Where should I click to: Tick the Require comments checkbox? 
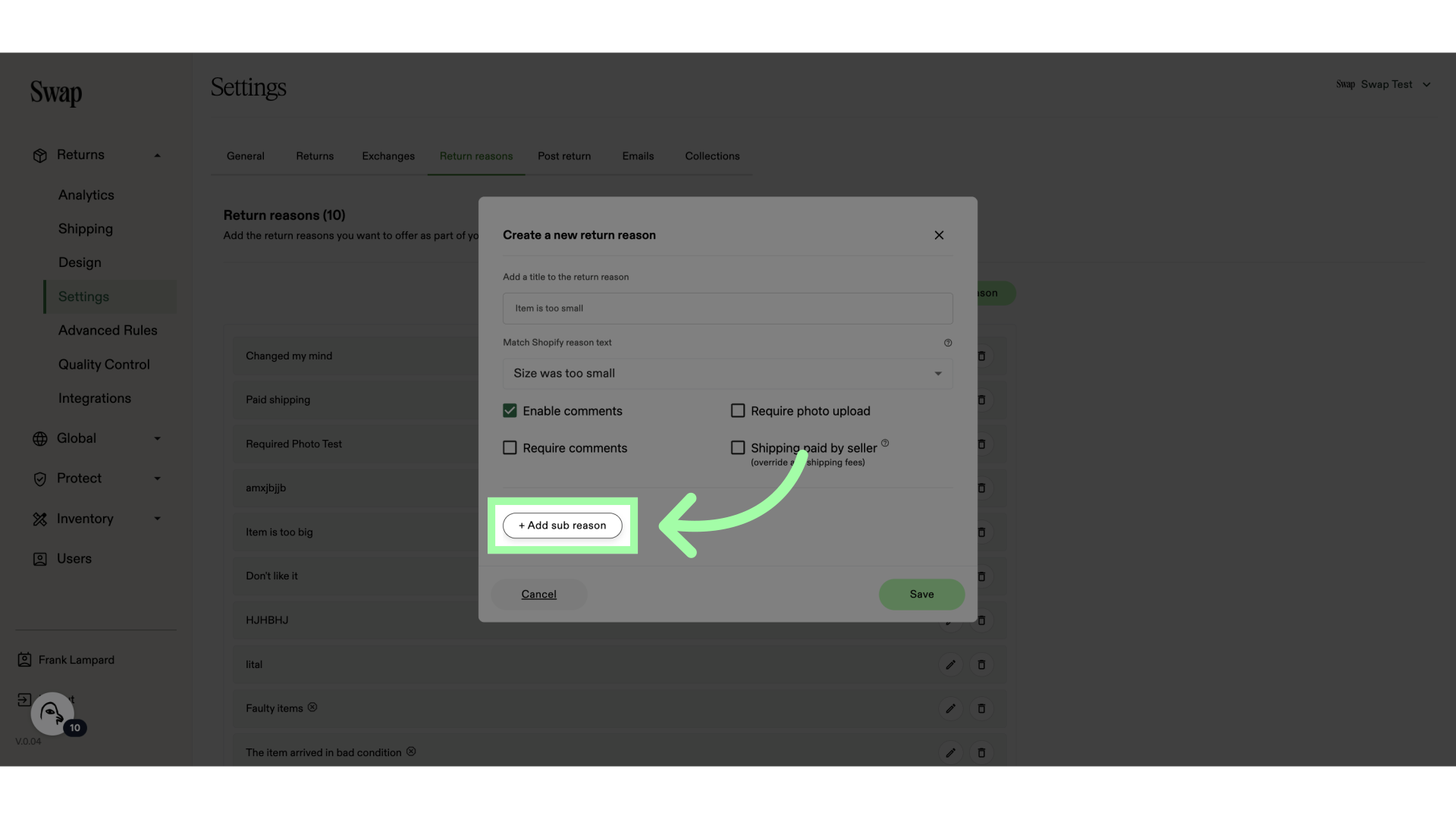(x=510, y=448)
